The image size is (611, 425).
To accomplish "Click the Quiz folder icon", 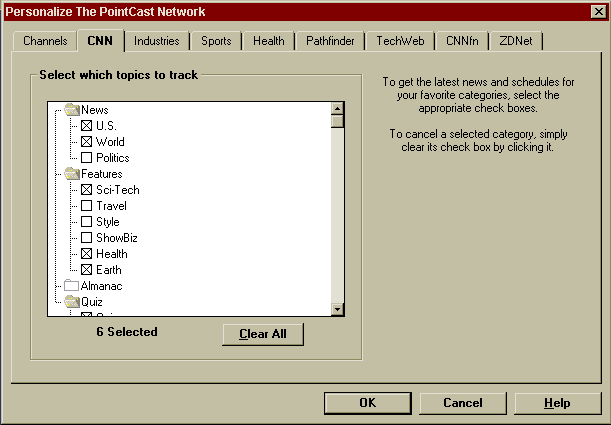I will point(72,302).
